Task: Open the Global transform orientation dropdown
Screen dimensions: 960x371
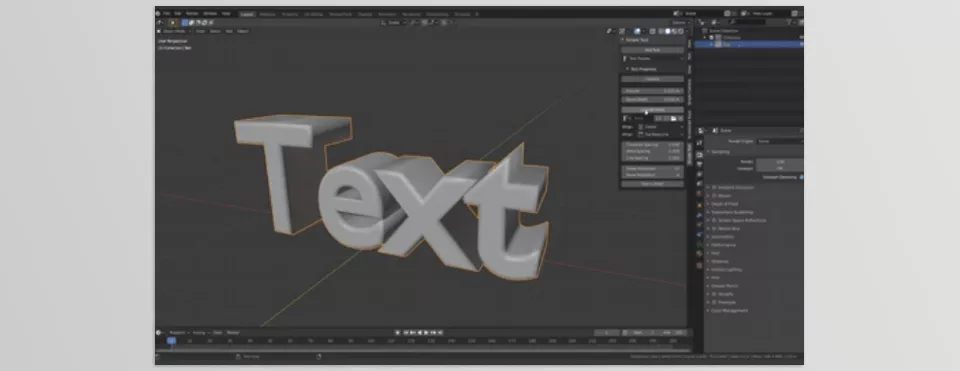Action: [394, 22]
